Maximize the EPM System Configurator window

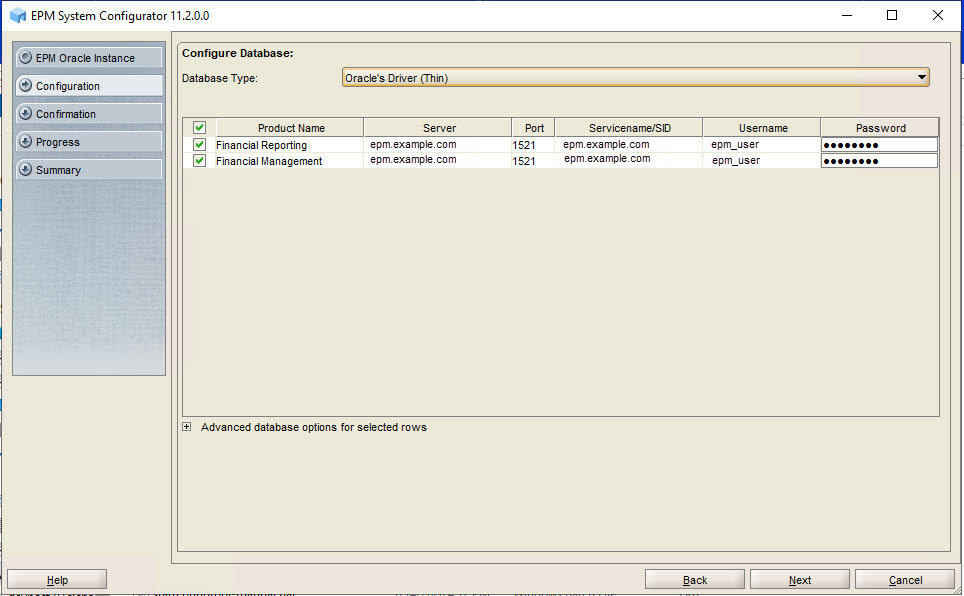click(892, 15)
